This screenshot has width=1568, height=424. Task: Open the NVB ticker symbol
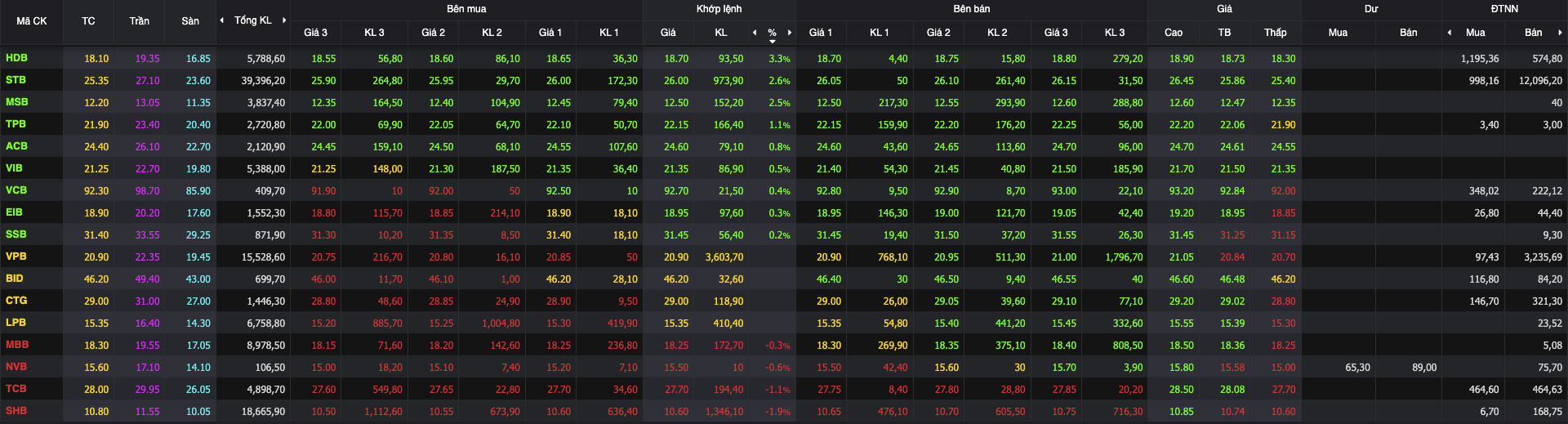coord(16,367)
